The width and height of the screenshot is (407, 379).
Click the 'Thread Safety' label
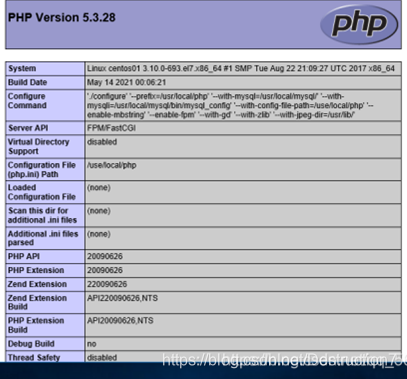click(x=34, y=357)
